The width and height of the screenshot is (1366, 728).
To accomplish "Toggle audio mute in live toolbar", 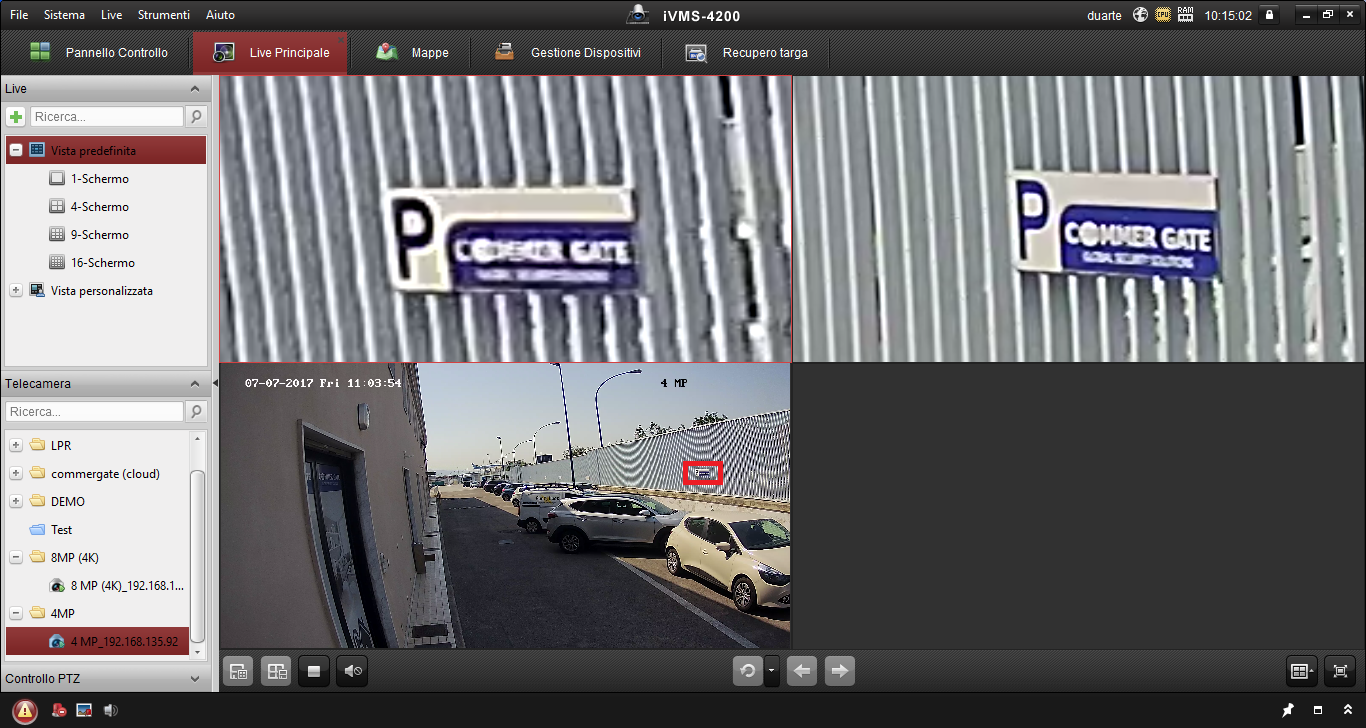I will click(352, 672).
